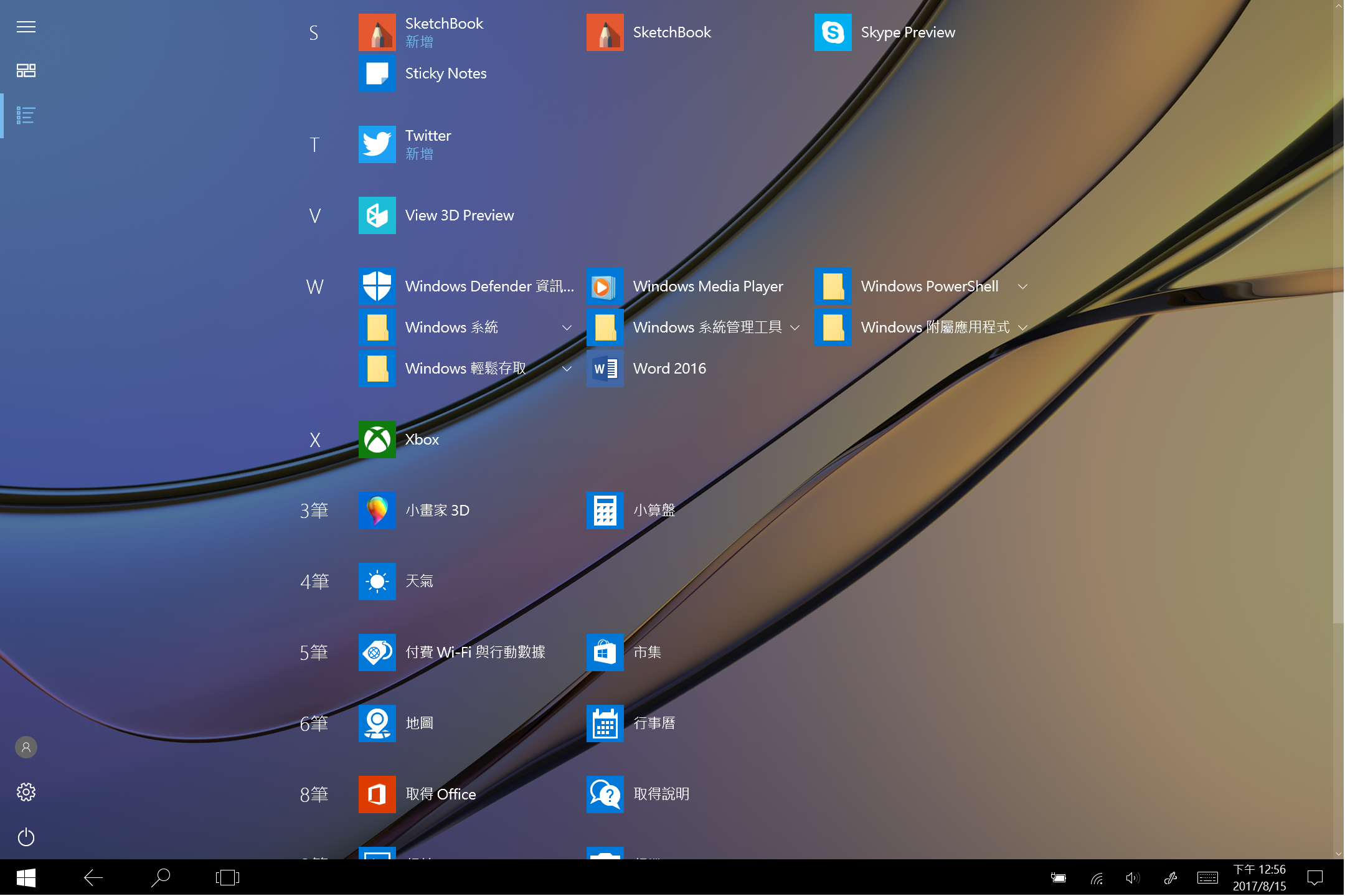1345x896 pixels.
Task: Open the clock showing 下午 12:56
Action: click(x=1259, y=878)
